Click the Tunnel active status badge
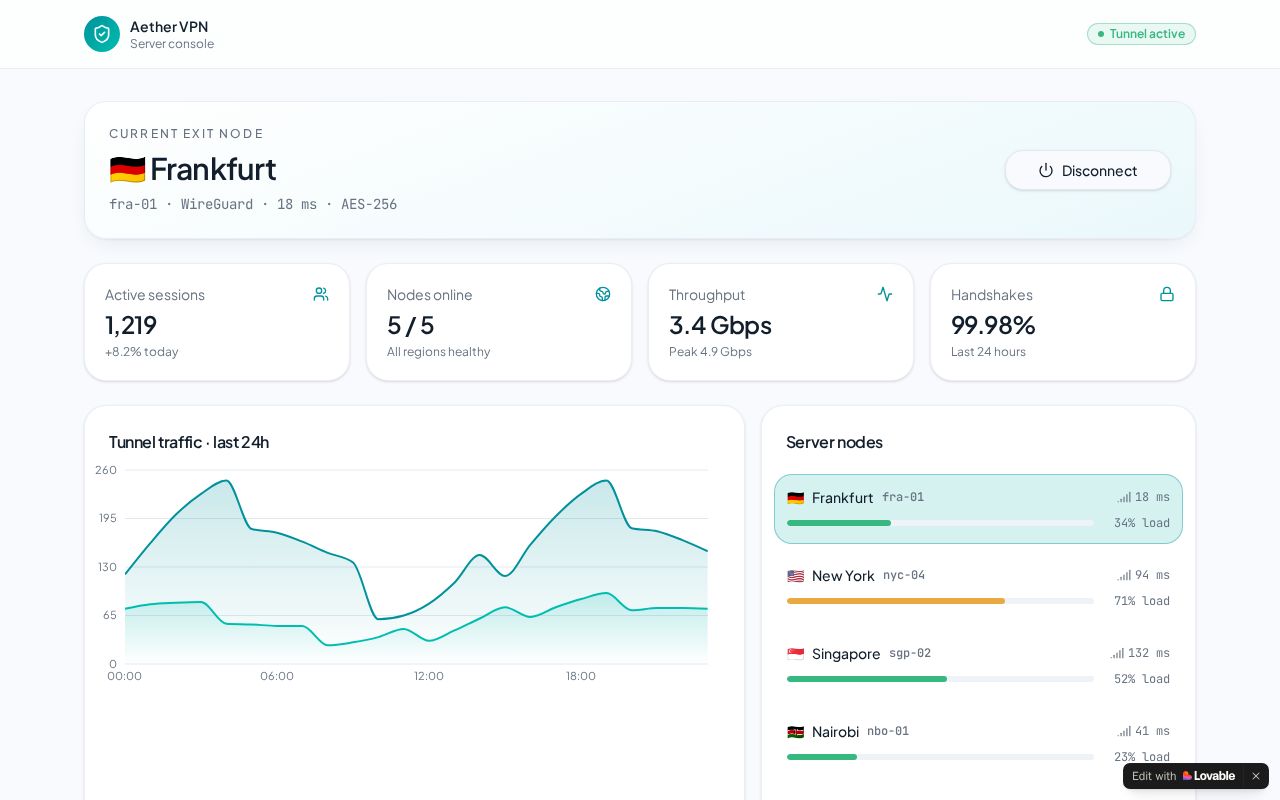 tap(1141, 34)
